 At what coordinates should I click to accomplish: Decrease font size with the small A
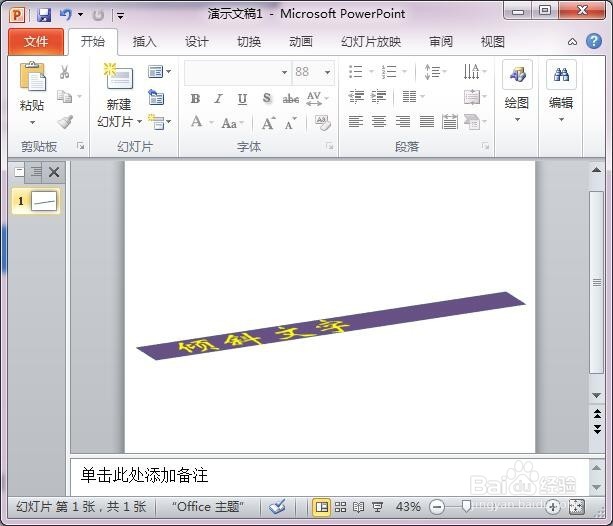pos(291,123)
